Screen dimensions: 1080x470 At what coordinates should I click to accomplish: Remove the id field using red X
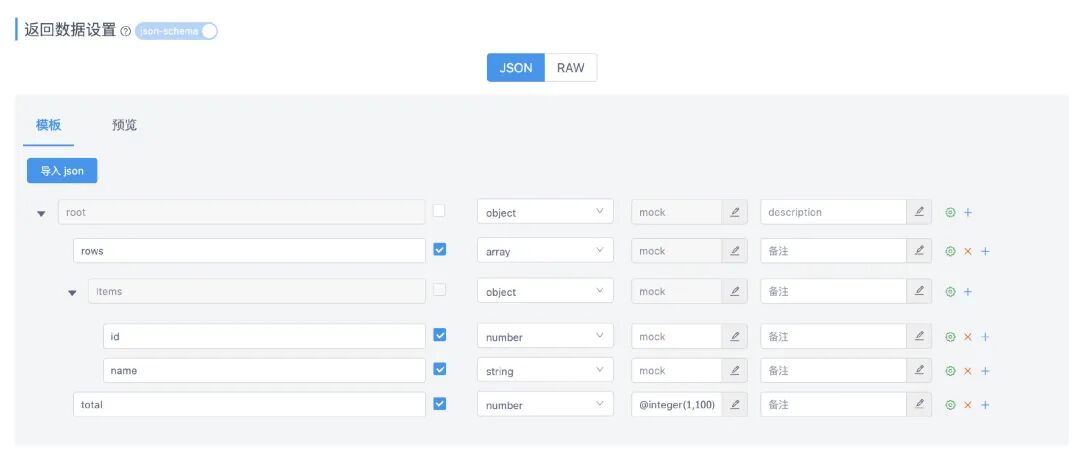coord(967,337)
